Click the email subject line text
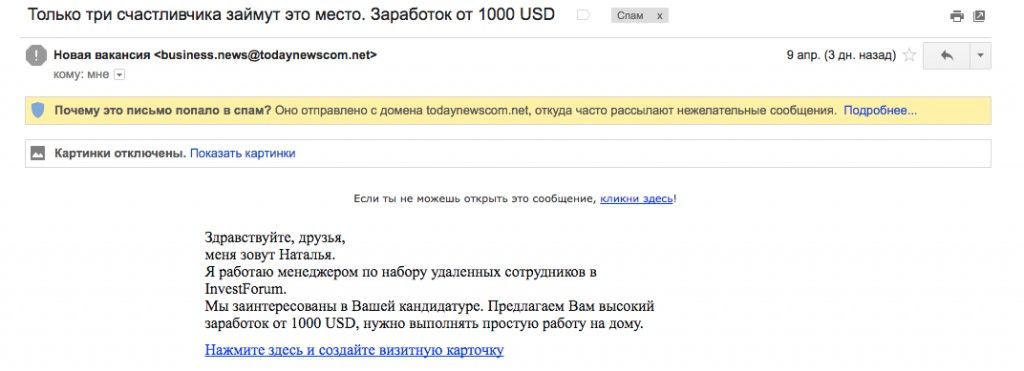 (x=291, y=14)
